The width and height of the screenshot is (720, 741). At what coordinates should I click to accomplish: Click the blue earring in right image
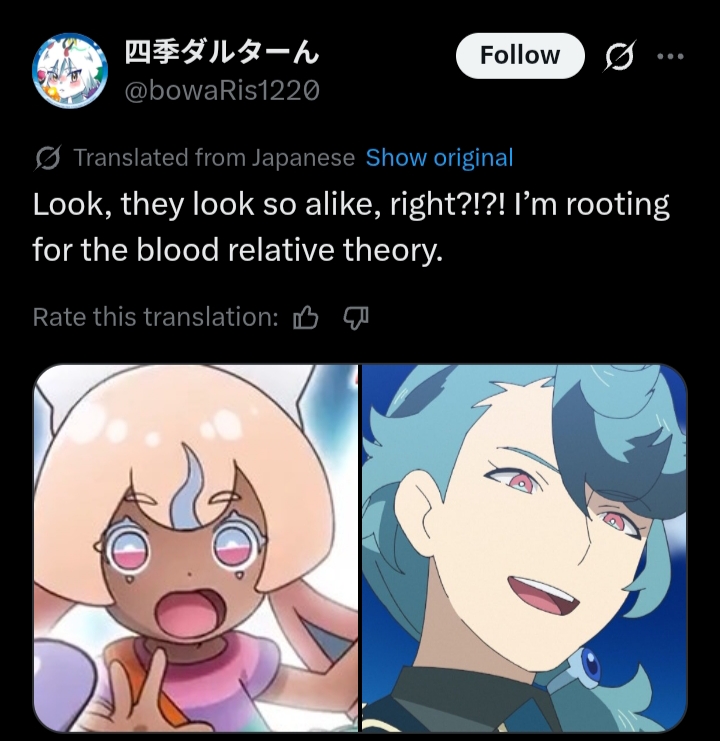click(x=591, y=664)
